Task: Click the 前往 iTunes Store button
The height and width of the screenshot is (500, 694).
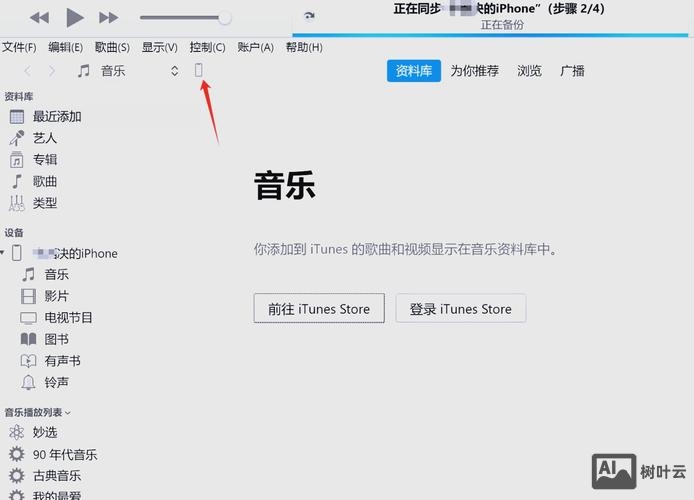Action: click(x=319, y=308)
